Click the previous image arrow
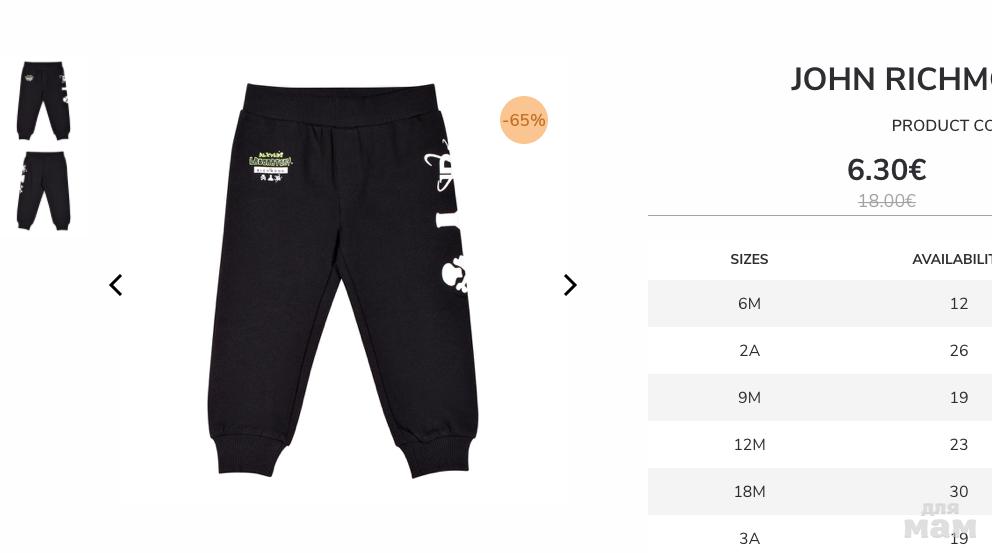This screenshot has height=553, width=992. click(115, 285)
